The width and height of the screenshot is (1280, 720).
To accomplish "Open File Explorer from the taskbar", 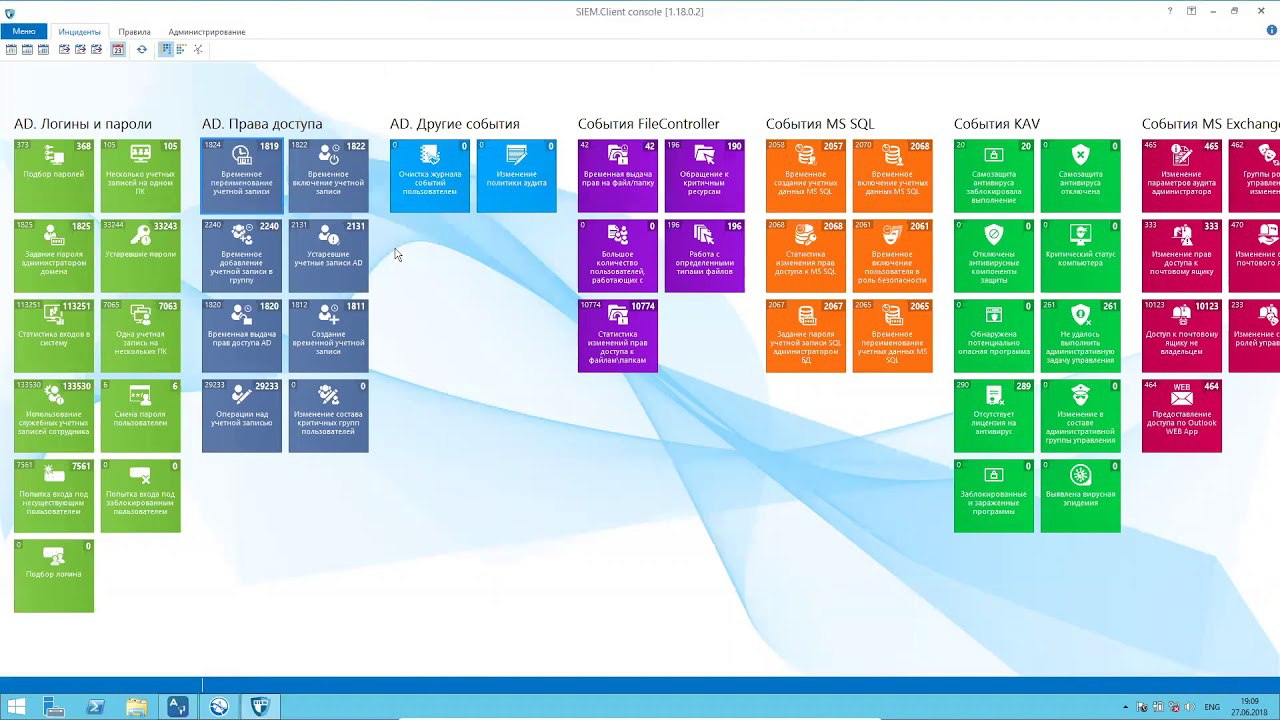I will pos(136,707).
